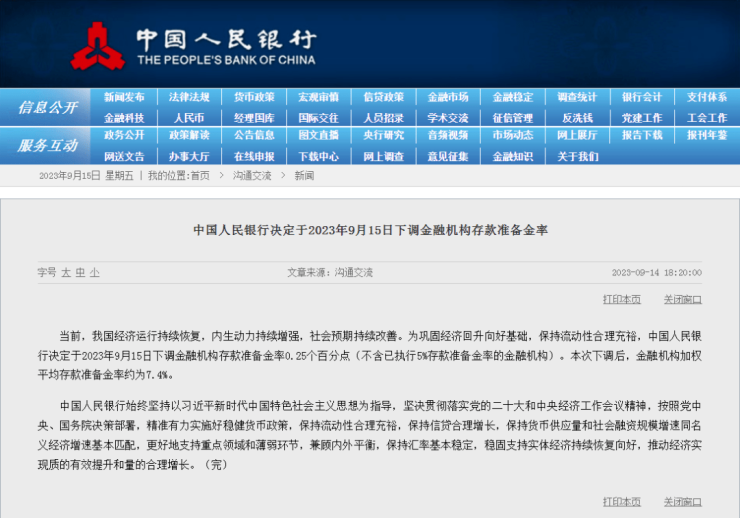
Task: Click bottom 打印本页 print link
Action: pyautogui.click(x=621, y=501)
